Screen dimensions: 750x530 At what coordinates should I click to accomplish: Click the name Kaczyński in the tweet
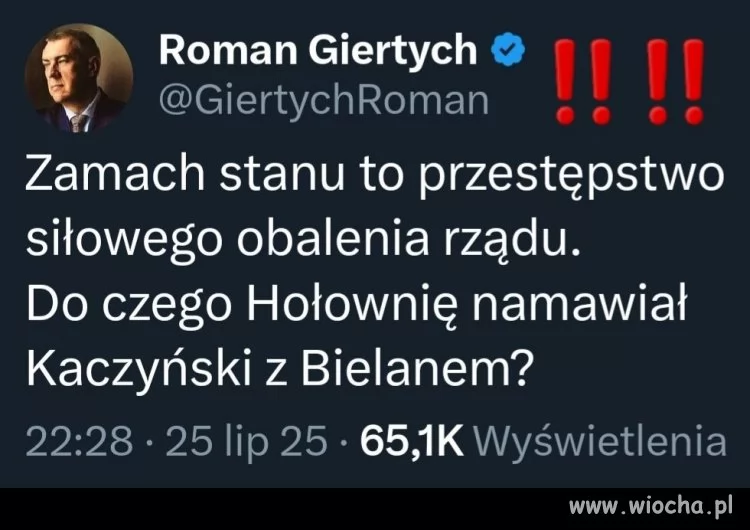139,370
